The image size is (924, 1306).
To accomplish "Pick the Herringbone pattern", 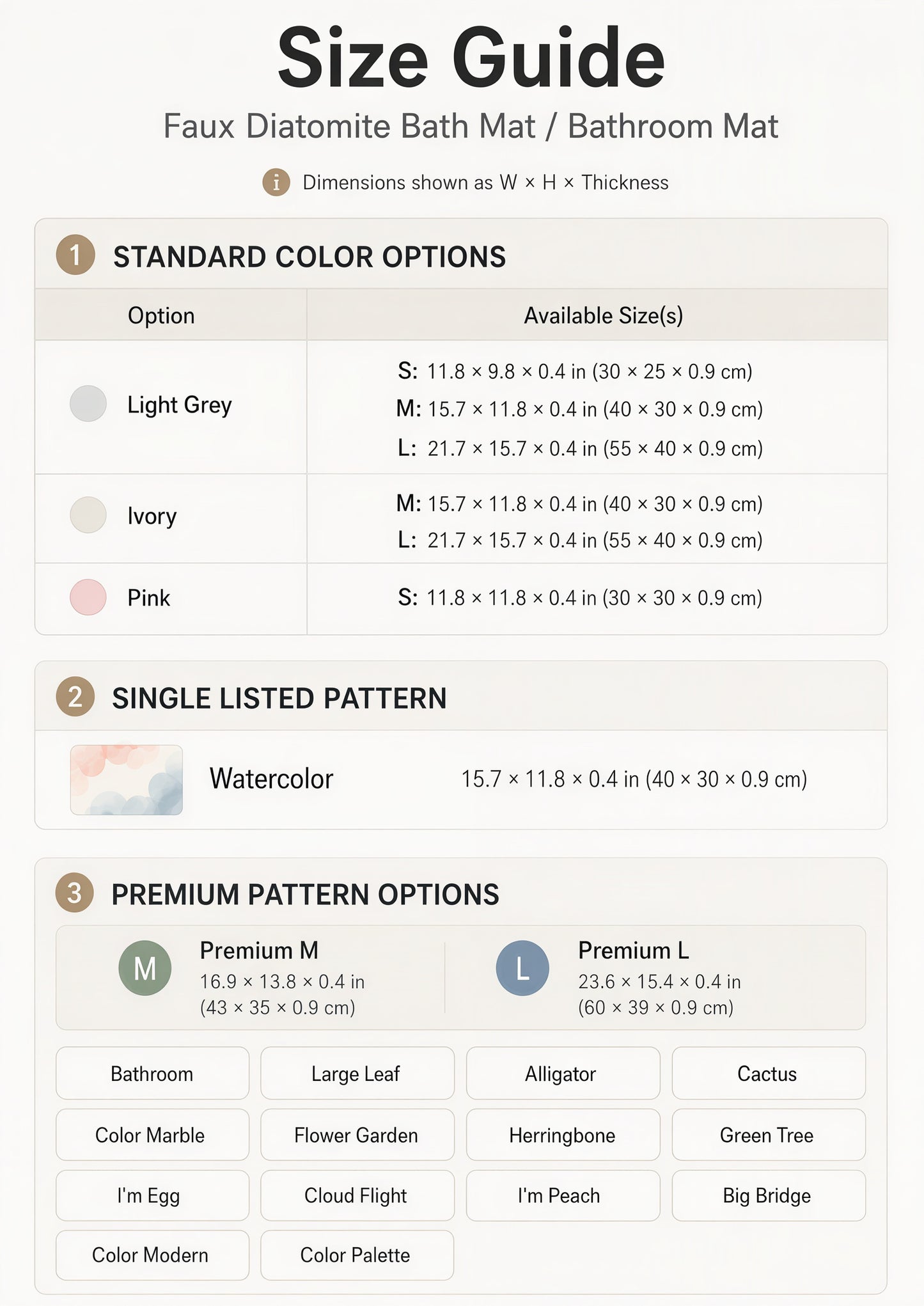I will point(563,1135).
